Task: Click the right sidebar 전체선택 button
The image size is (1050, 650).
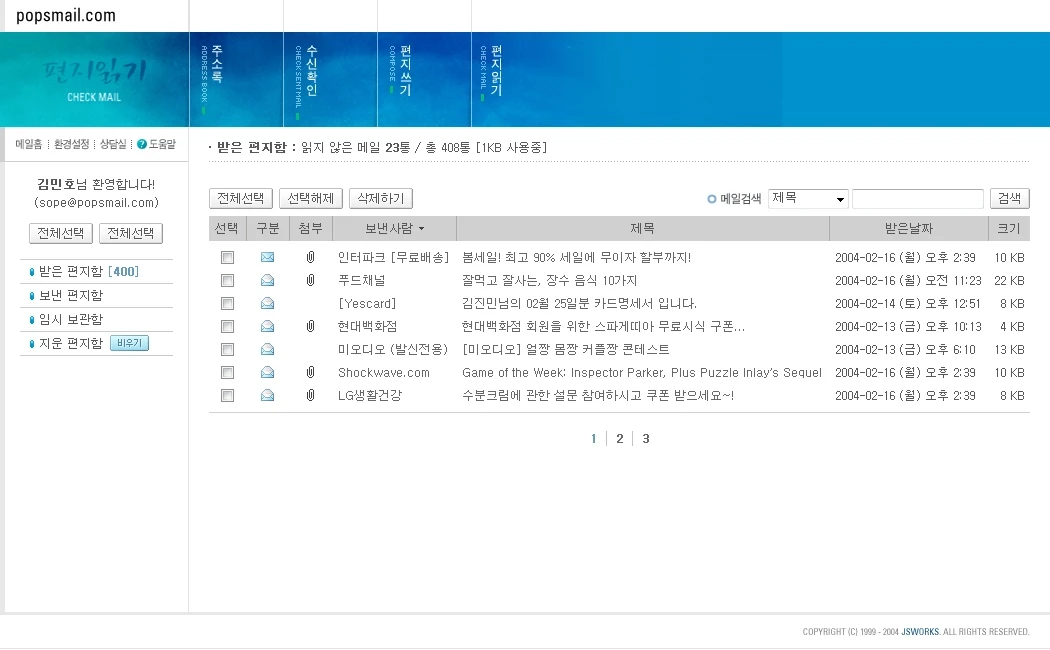Action: tap(131, 233)
